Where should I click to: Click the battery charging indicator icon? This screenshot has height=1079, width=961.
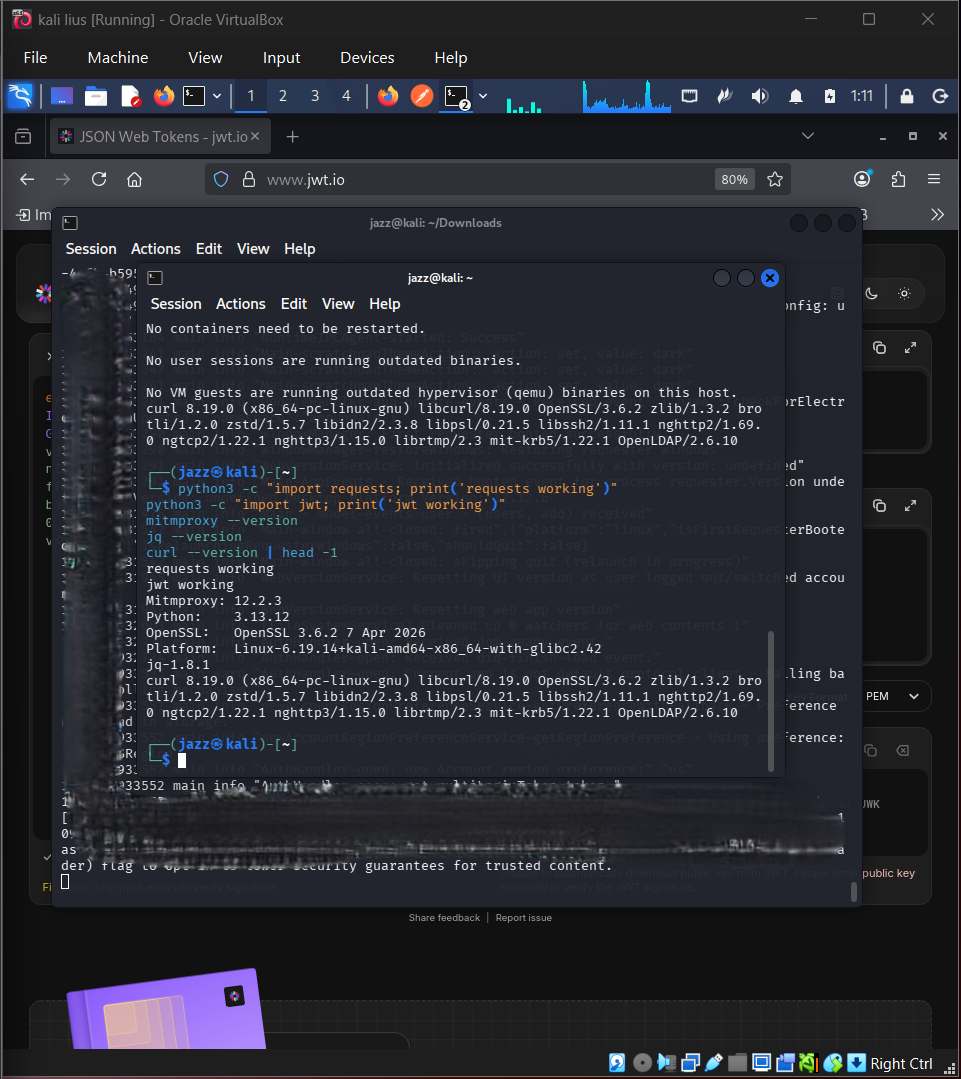[830, 96]
